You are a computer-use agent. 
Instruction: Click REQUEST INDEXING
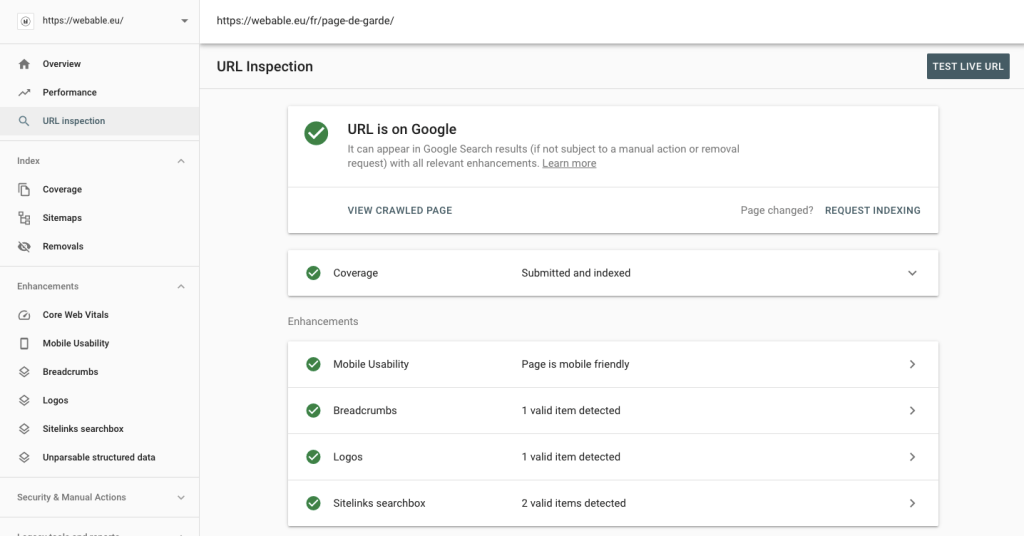pyautogui.click(x=872, y=210)
